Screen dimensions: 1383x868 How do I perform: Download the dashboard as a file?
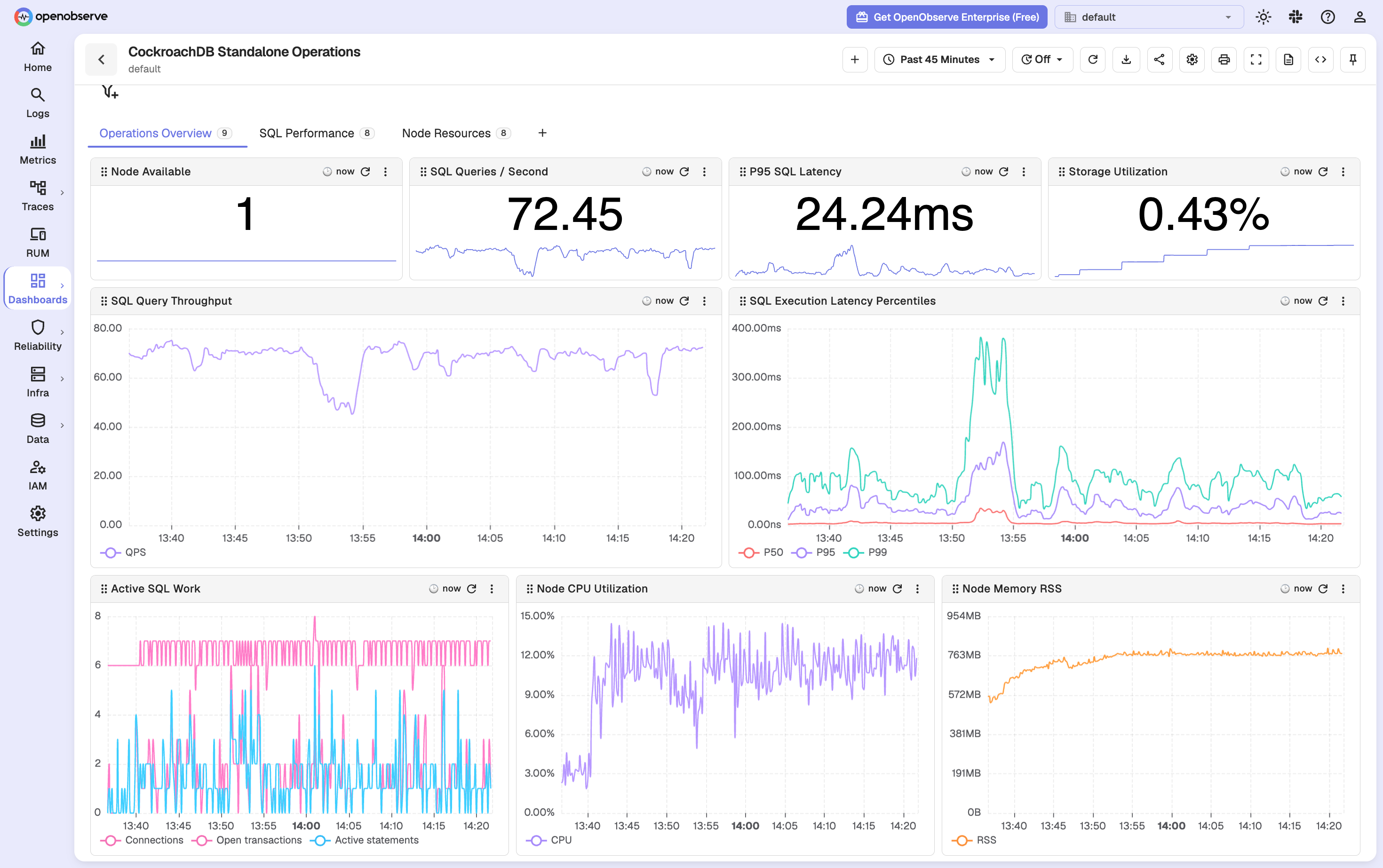pyautogui.click(x=1126, y=59)
